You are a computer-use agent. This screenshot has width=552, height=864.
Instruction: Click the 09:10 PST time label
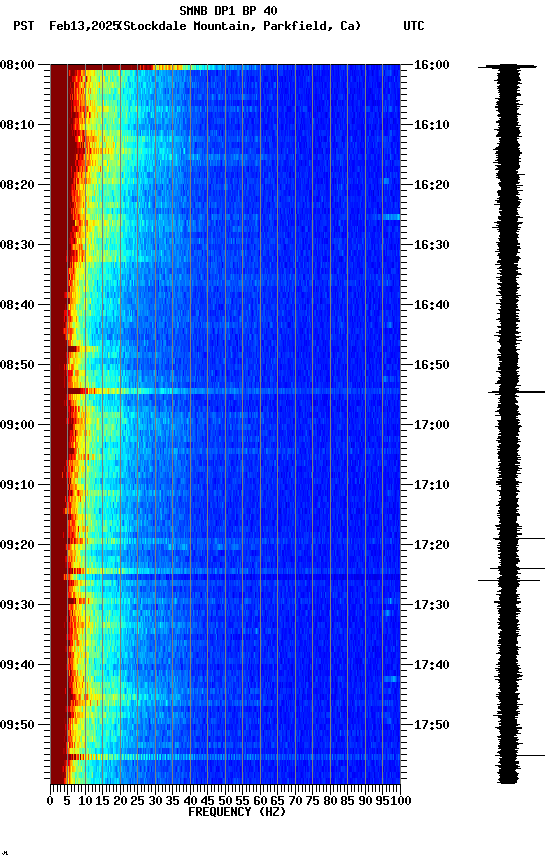coord(17,485)
